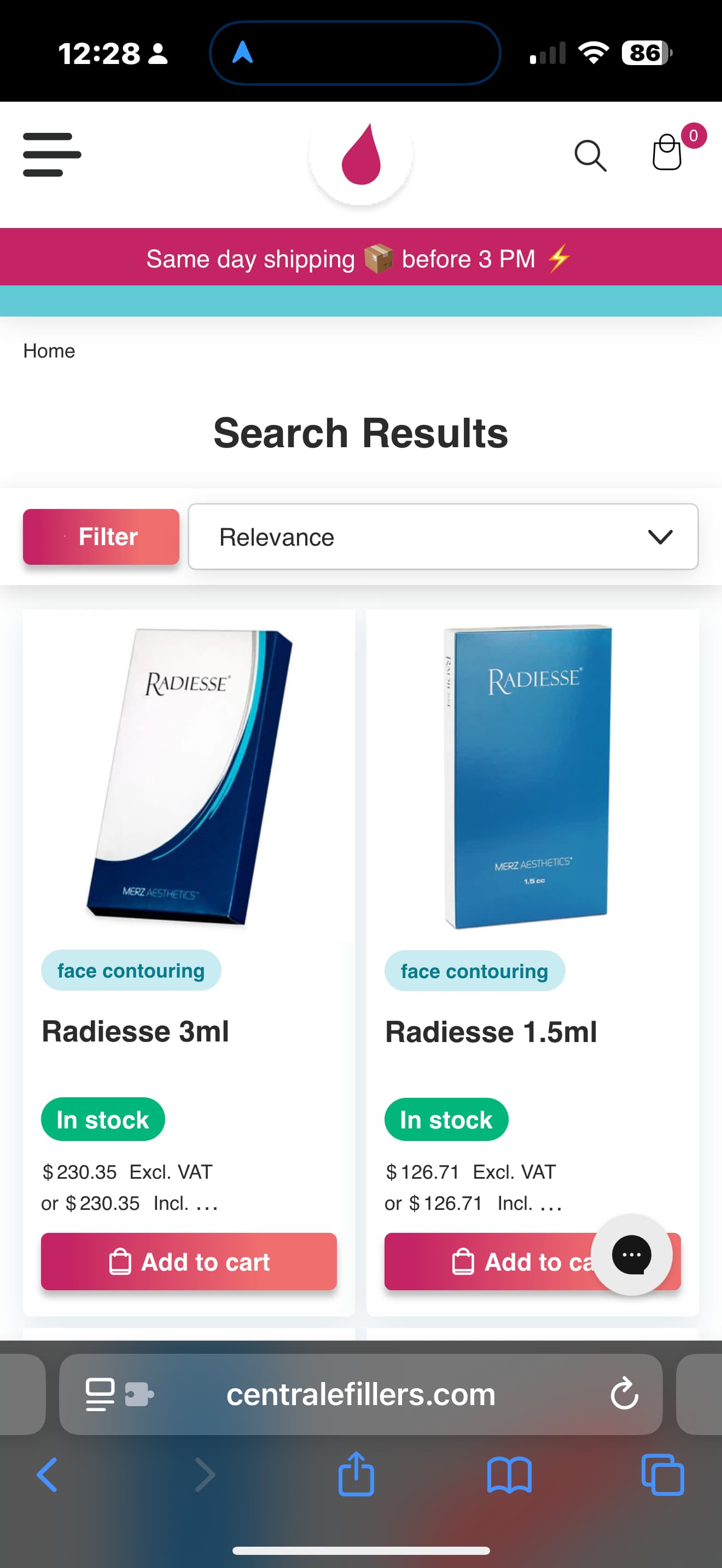722x1568 pixels.
Task: Open the live chat bubble
Action: 631,1255
